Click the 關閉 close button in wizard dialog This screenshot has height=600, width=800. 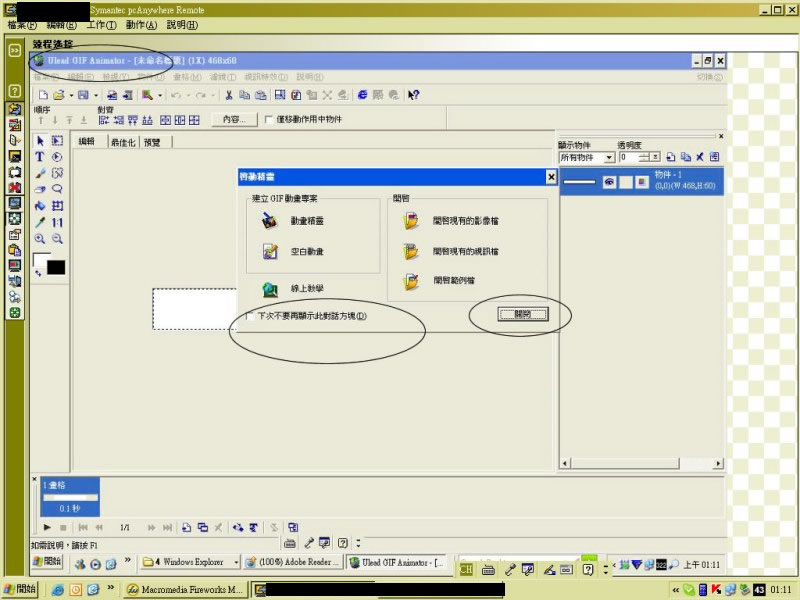[x=523, y=314]
